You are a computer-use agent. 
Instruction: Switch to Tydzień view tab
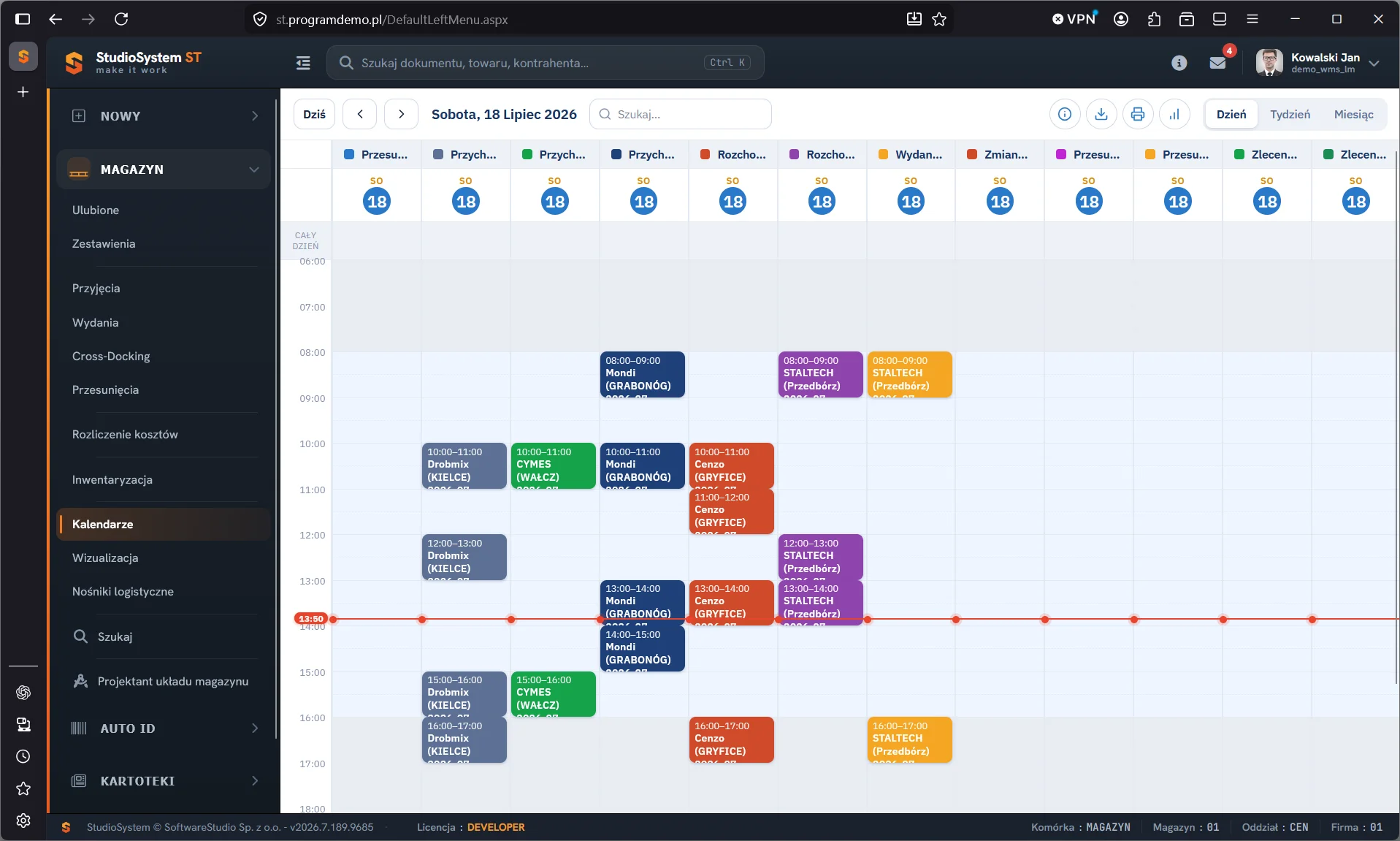tap(1290, 114)
